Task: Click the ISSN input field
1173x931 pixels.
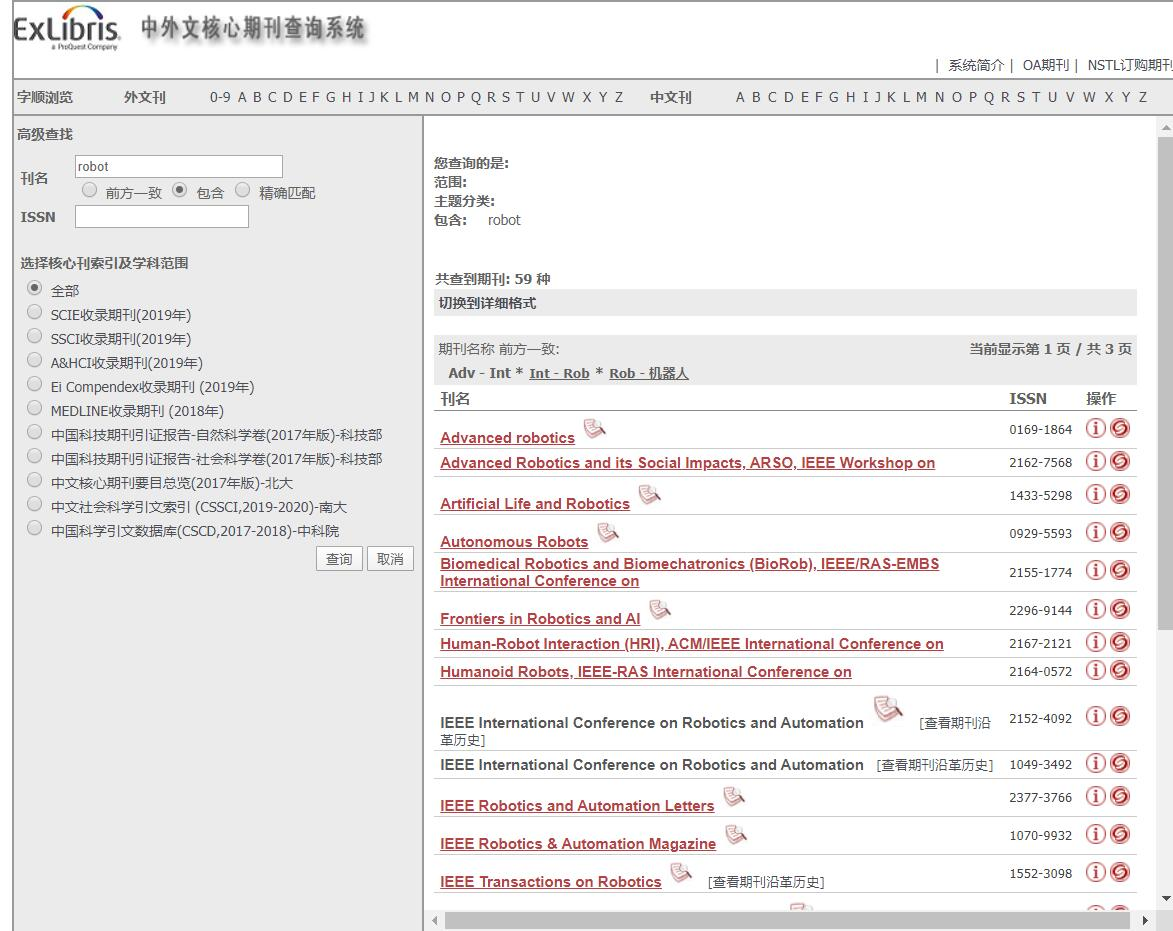Action: 162,217
